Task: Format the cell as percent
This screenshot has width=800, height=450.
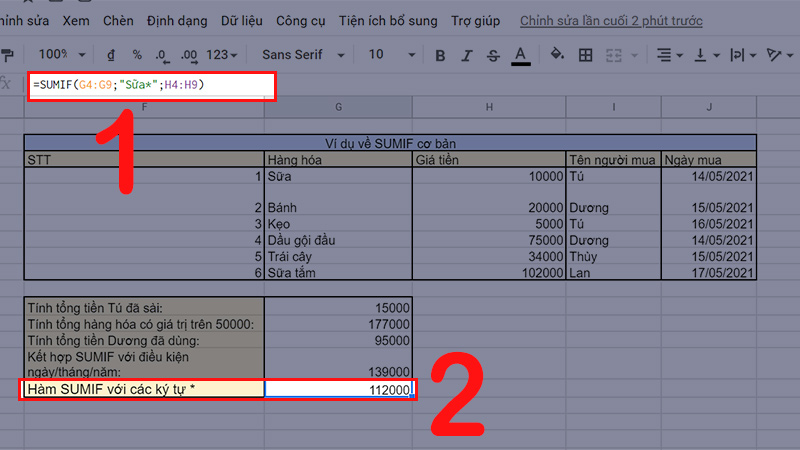Action: tap(137, 55)
